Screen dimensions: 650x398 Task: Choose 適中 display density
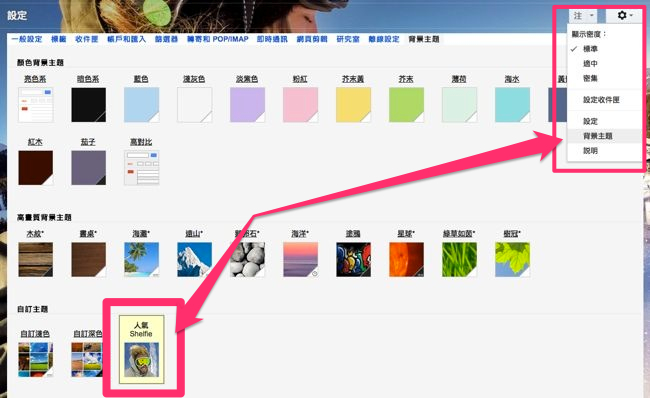click(590, 63)
